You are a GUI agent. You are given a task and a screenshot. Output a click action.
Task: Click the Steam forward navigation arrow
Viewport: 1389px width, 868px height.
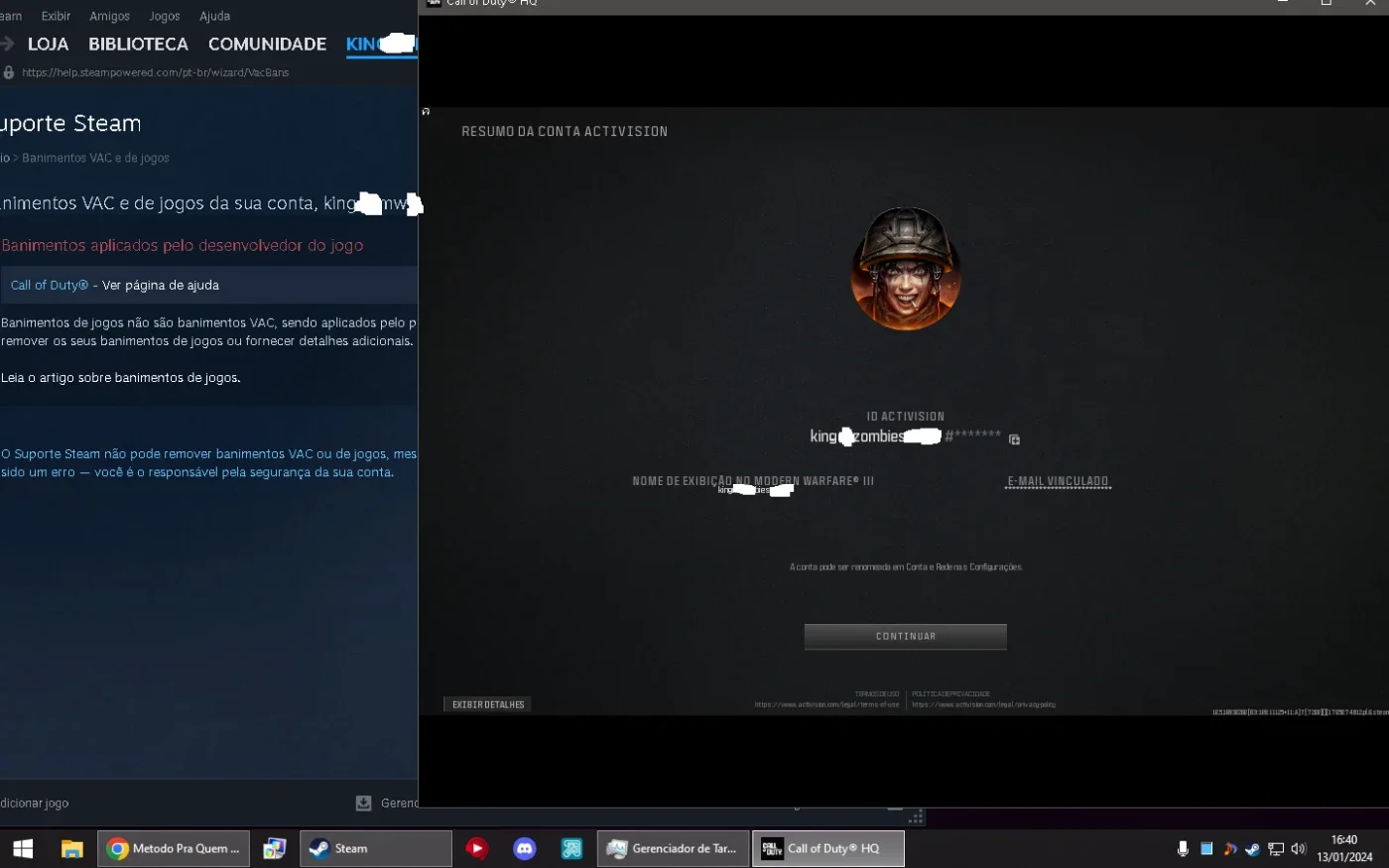pyautogui.click(x=7, y=44)
